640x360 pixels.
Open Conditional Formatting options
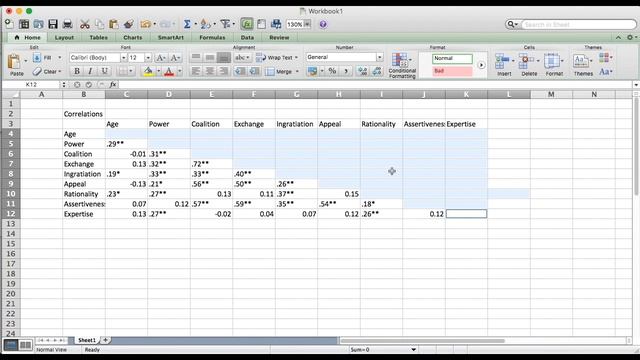(402, 65)
